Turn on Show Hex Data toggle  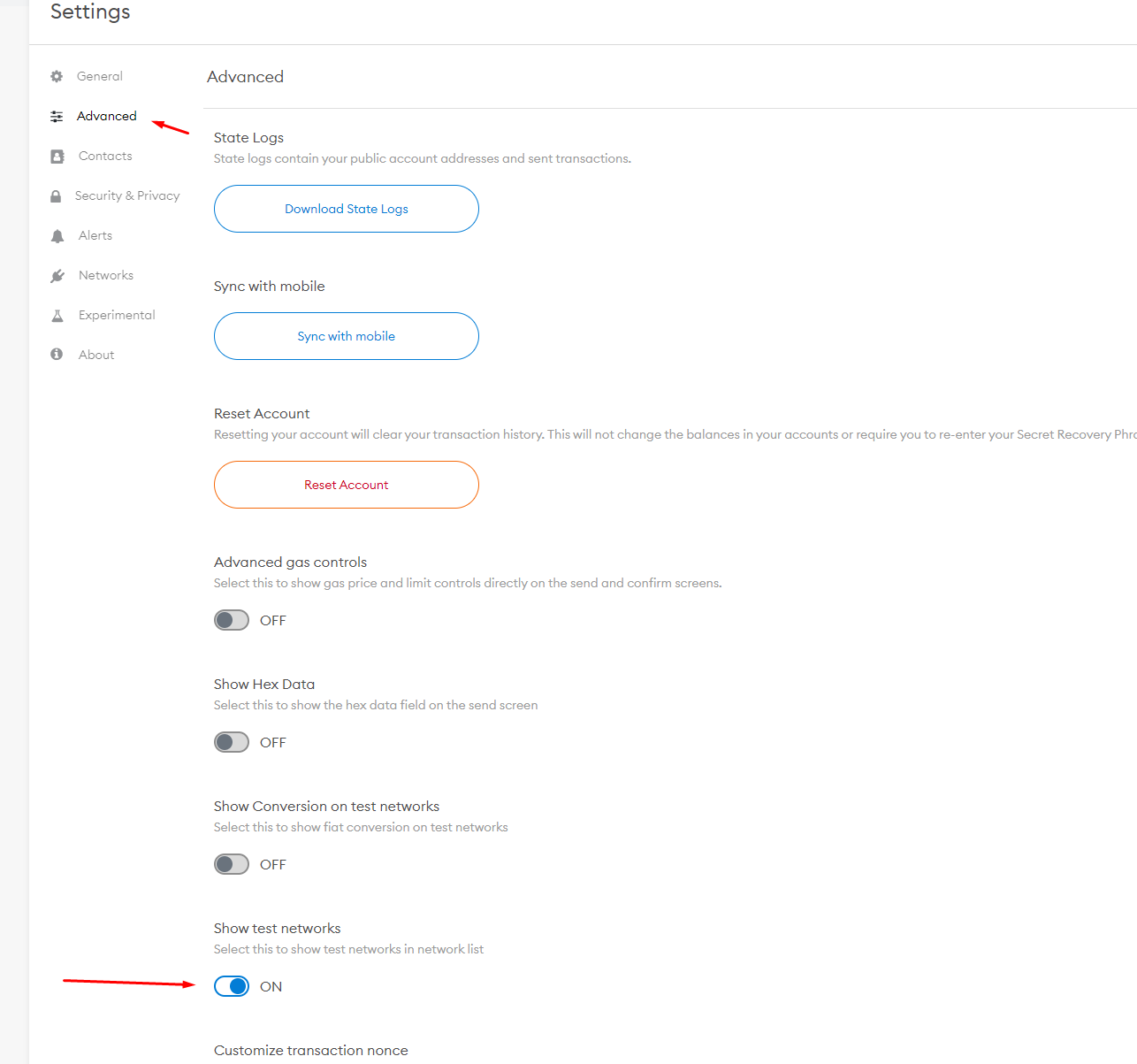(x=232, y=742)
